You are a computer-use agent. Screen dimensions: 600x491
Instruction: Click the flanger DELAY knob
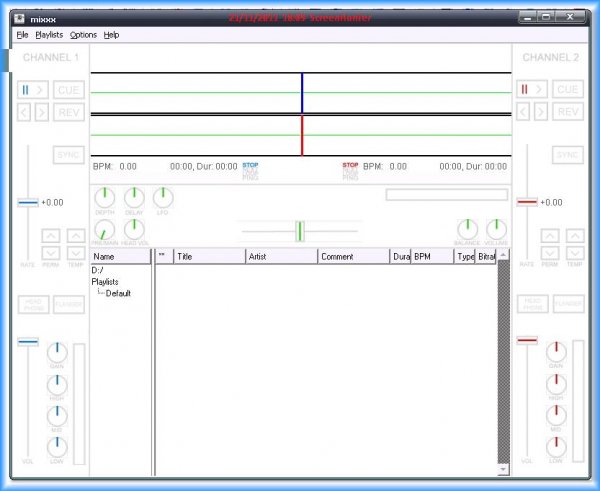134,197
